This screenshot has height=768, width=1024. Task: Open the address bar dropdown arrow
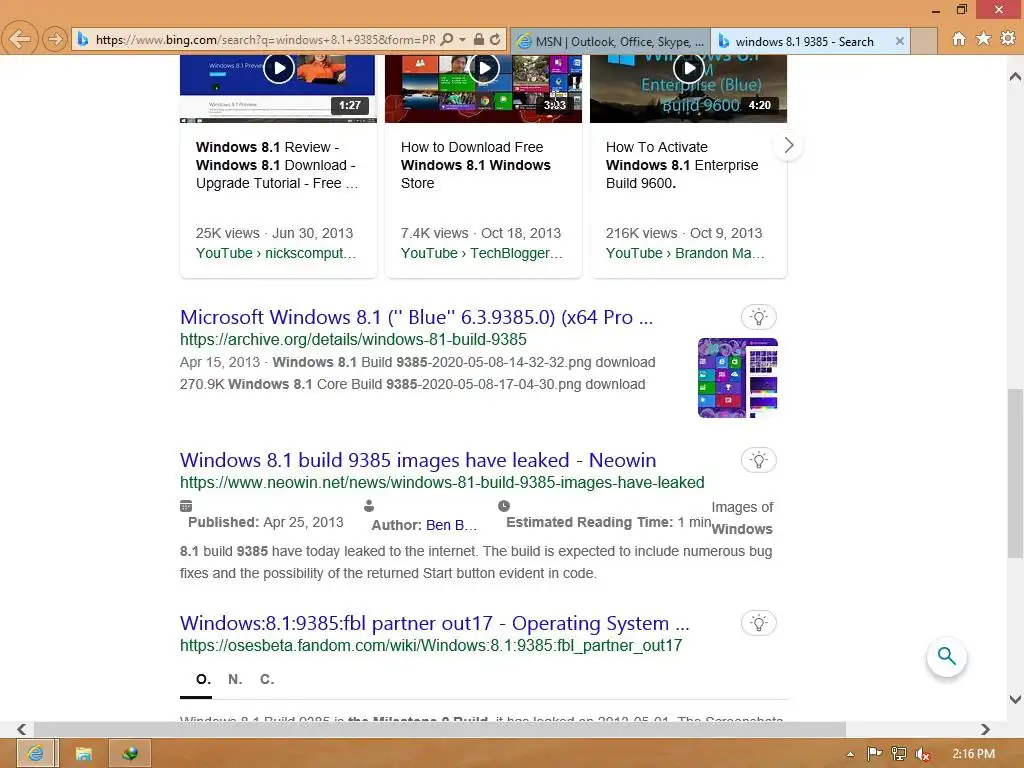tap(462, 39)
